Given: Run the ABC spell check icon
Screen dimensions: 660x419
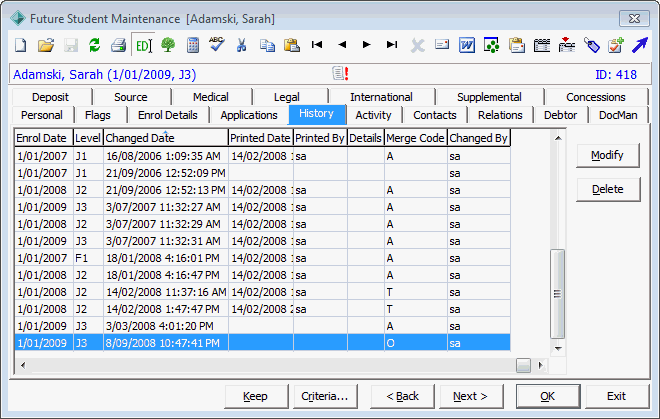Looking at the screenshot, I should tap(217, 44).
